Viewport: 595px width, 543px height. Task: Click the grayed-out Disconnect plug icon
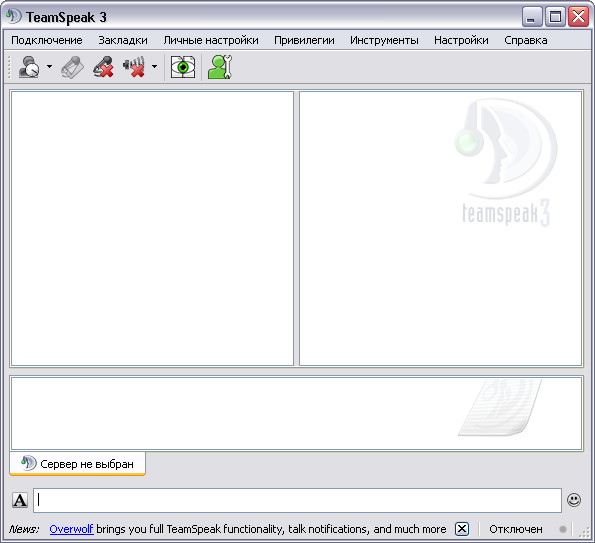(72, 67)
